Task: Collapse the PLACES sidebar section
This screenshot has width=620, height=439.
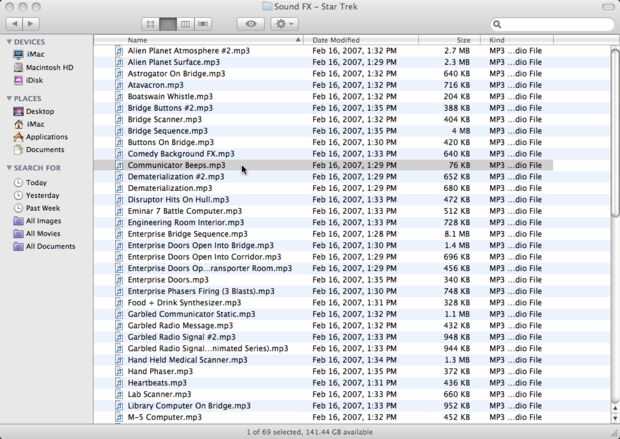Action: point(9,98)
